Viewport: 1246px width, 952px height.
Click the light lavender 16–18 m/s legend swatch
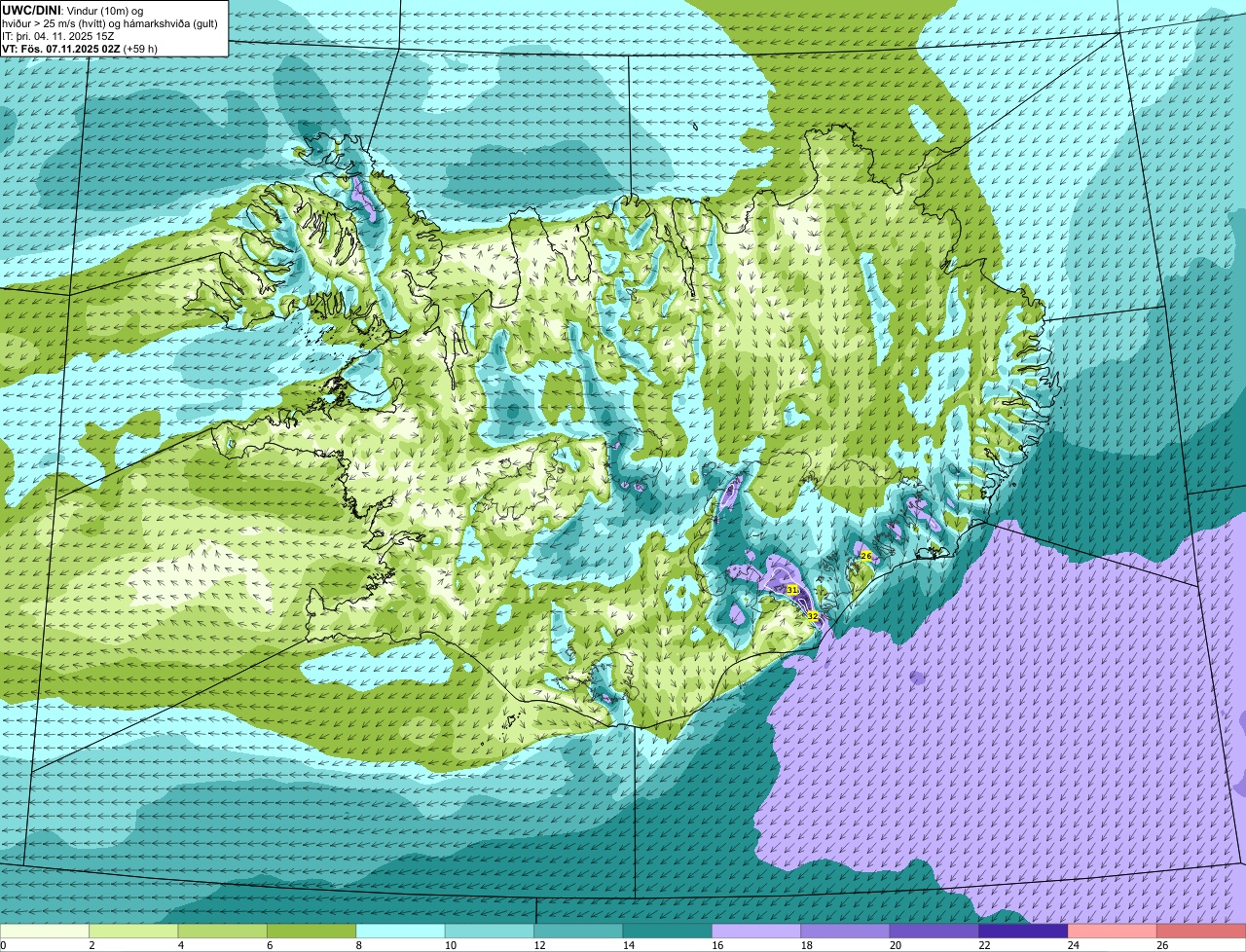(756, 931)
